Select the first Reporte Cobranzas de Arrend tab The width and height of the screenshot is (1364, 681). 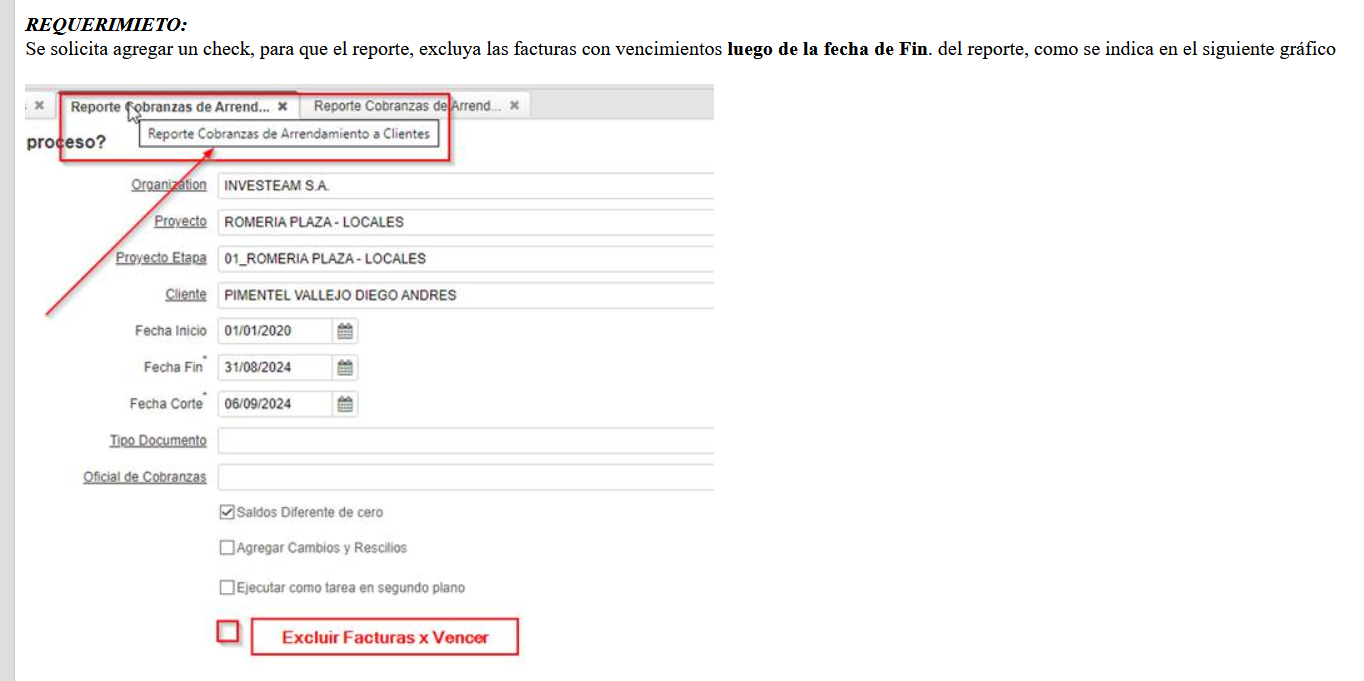[x=168, y=106]
